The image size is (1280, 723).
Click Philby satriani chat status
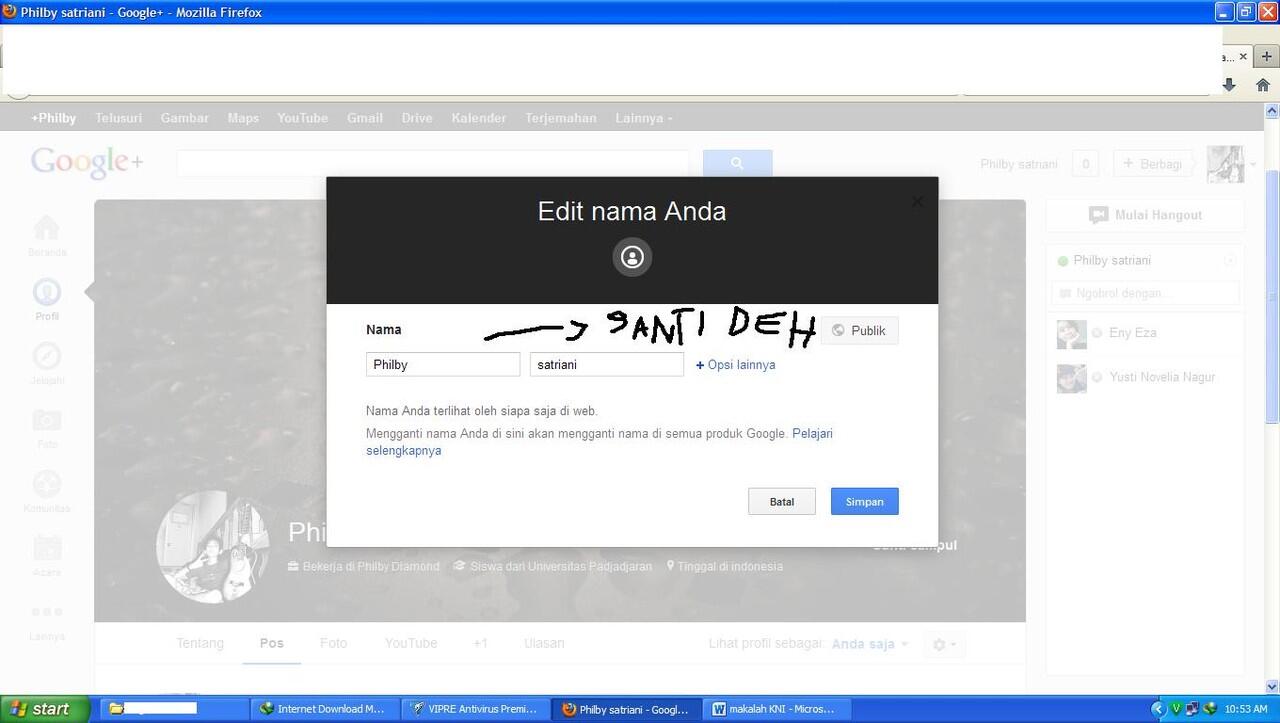point(1111,260)
